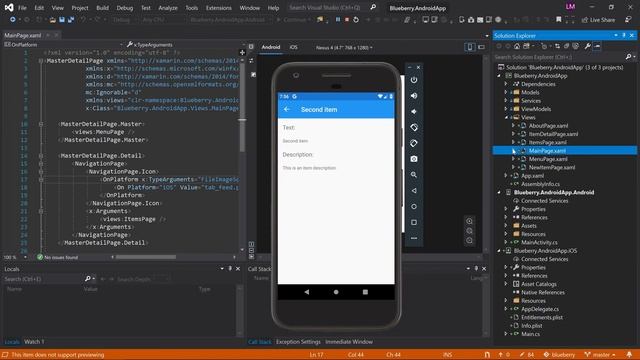
Task: Click the blueberry repository in status bar
Action: click(x=559, y=354)
